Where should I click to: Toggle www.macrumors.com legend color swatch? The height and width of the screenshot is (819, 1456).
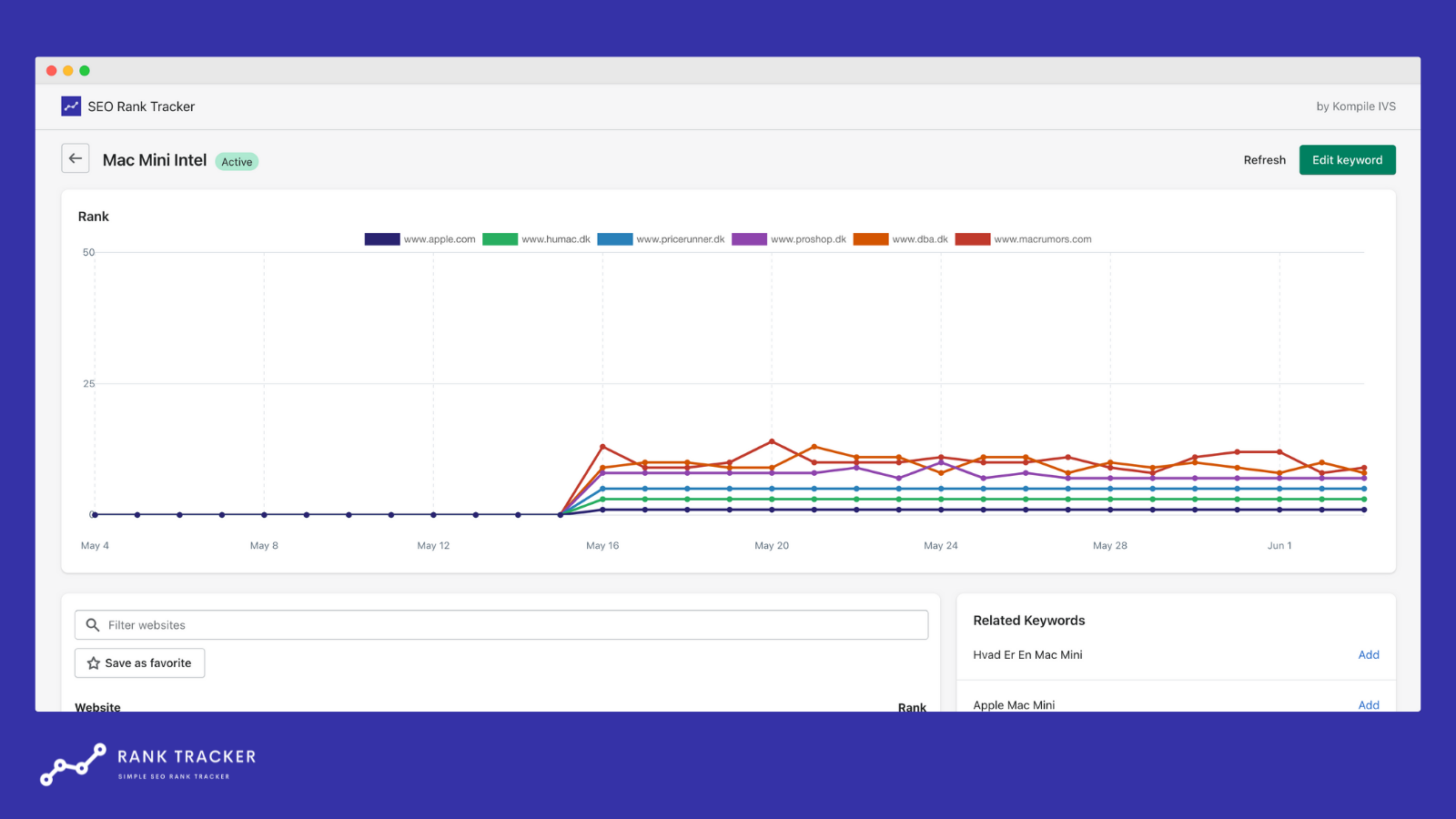click(973, 239)
